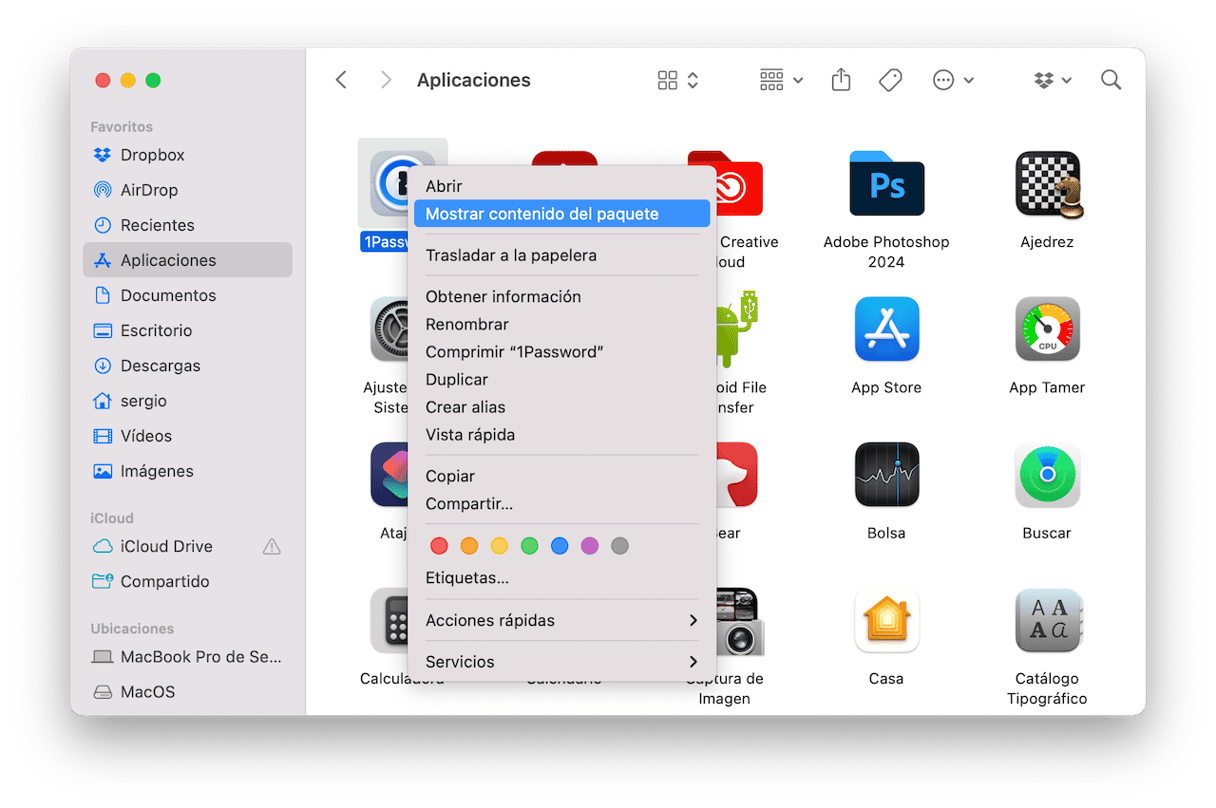Click the Share icon in toolbar
This screenshot has width=1216, height=808.
[x=841, y=80]
